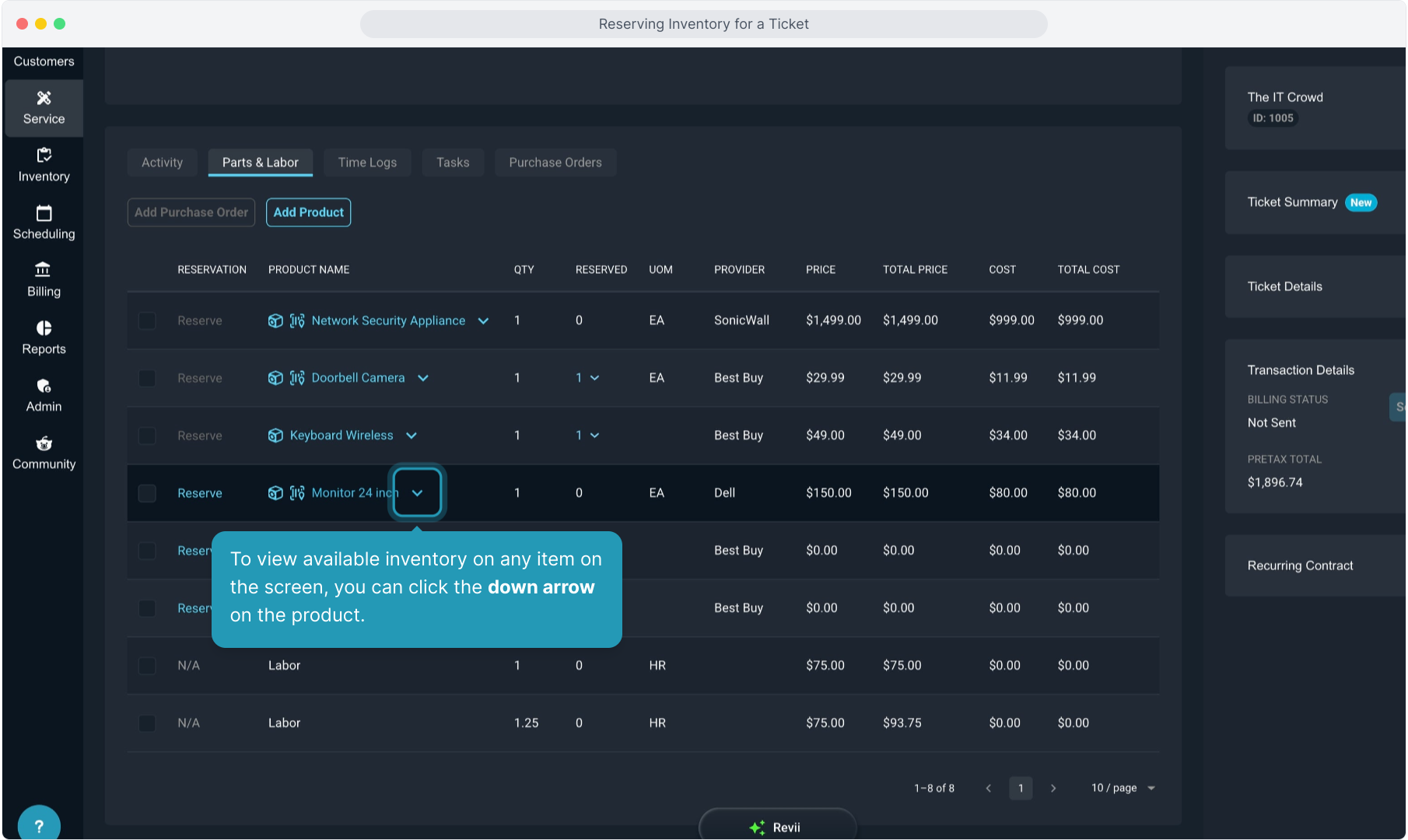Image resolution: width=1408 pixels, height=840 pixels.
Task: Switch to the Time Logs tab
Action: pos(367,163)
